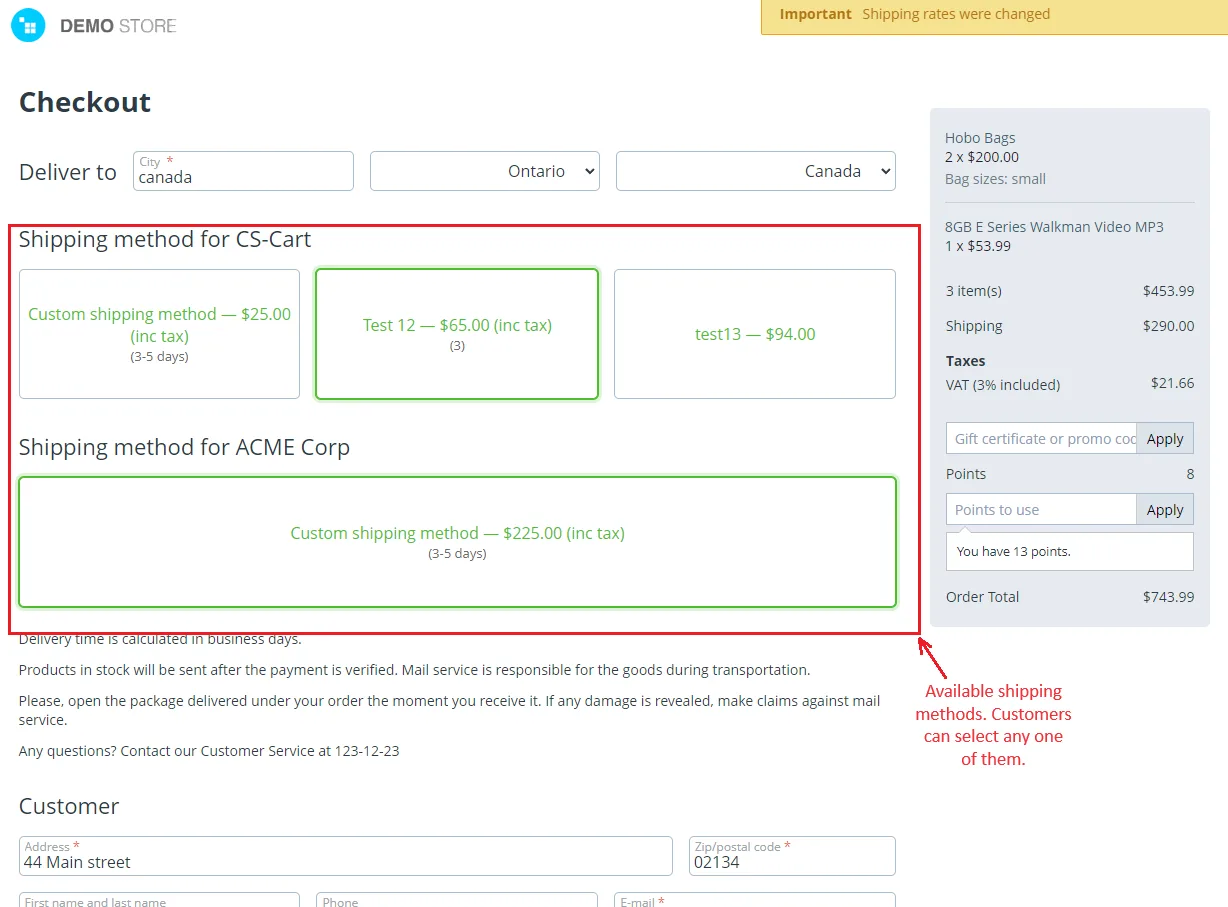
Task: Click the Points to use field
Action: coord(1041,509)
